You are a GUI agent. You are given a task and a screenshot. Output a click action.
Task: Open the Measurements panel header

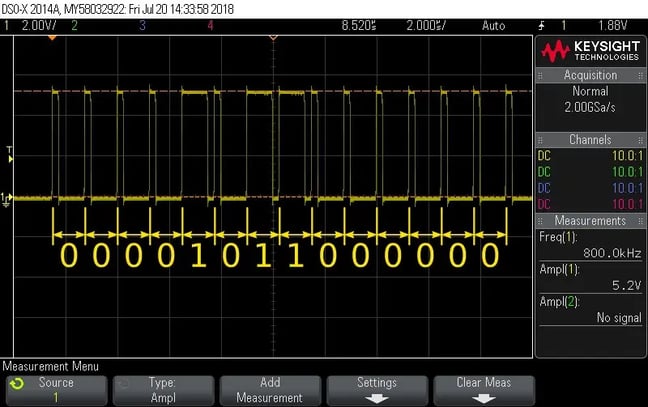(x=591, y=221)
